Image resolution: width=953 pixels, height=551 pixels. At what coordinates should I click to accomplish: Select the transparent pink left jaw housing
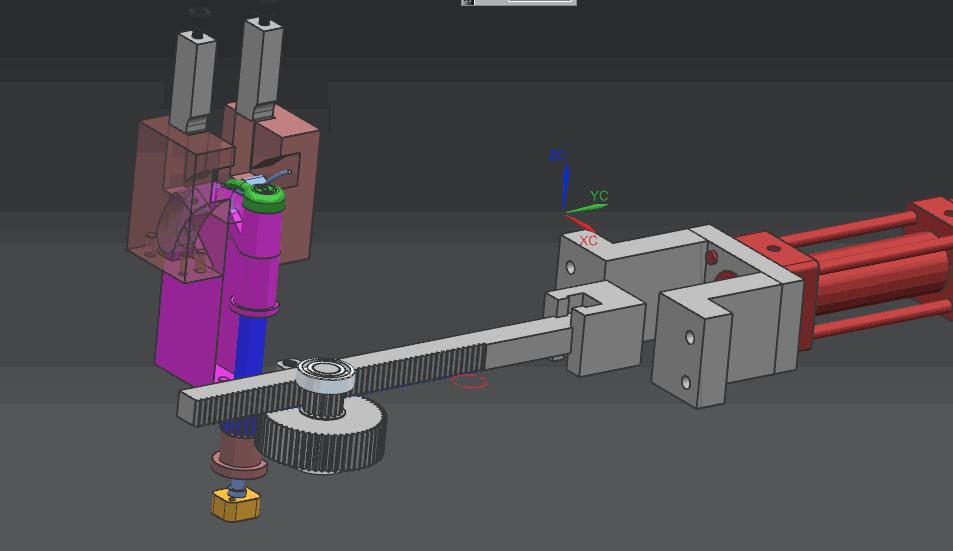(179, 200)
